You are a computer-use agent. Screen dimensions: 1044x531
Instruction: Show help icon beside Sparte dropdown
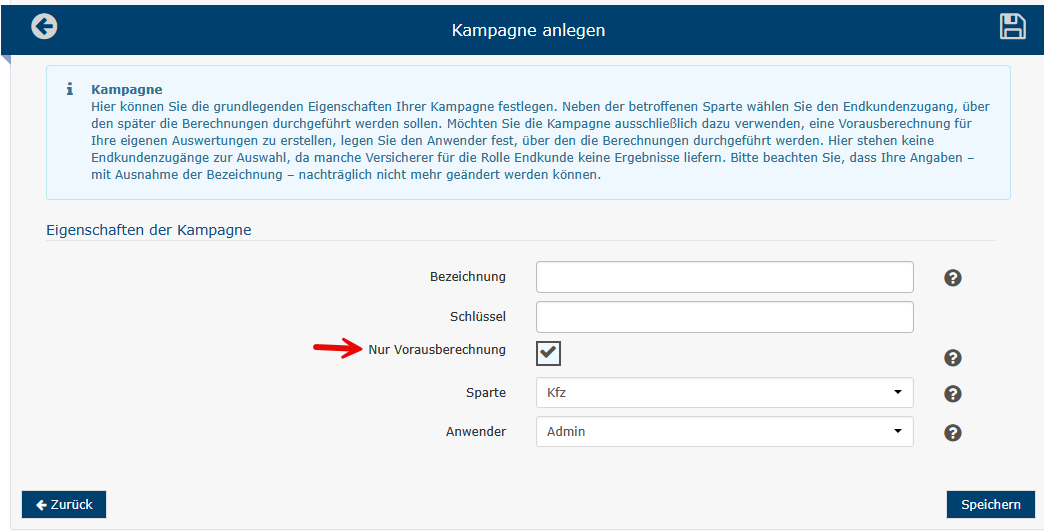click(952, 394)
